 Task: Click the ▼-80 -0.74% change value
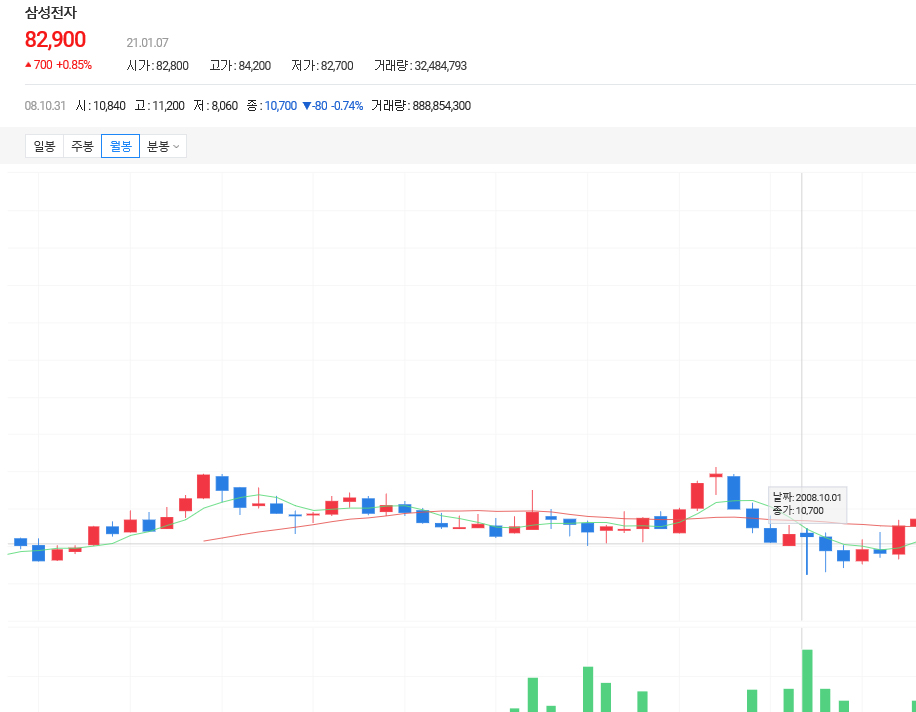pos(332,106)
